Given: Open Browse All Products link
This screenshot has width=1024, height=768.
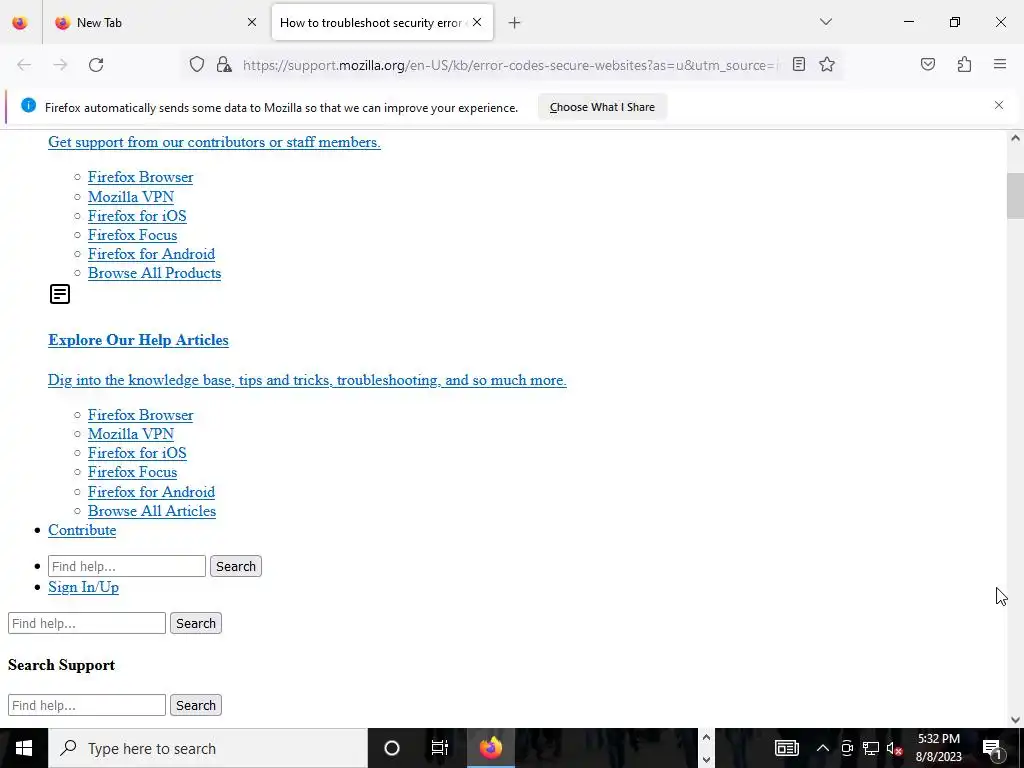Looking at the screenshot, I should pyautogui.click(x=155, y=273).
